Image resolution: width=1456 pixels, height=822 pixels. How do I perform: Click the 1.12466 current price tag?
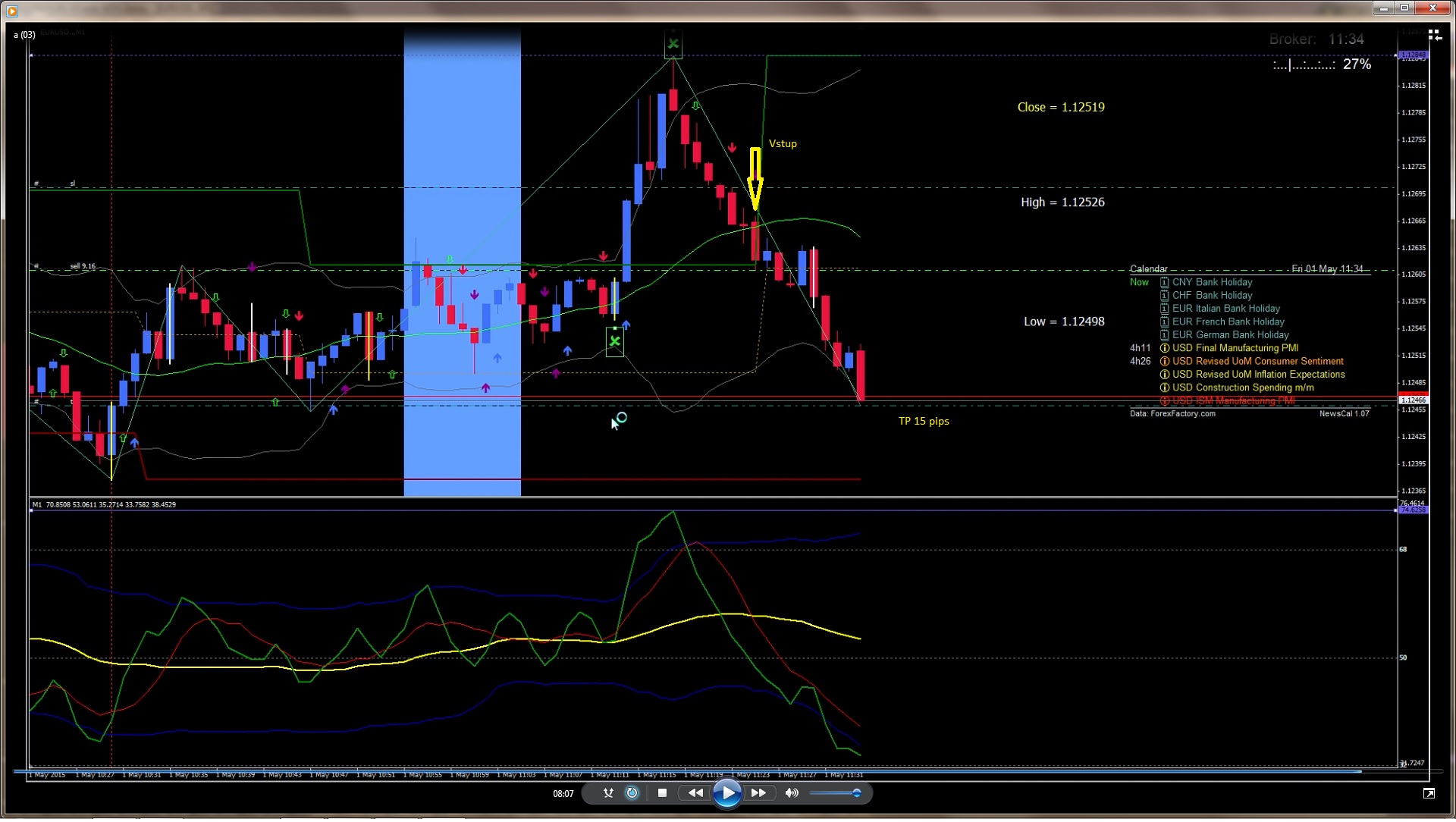coord(1413,400)
